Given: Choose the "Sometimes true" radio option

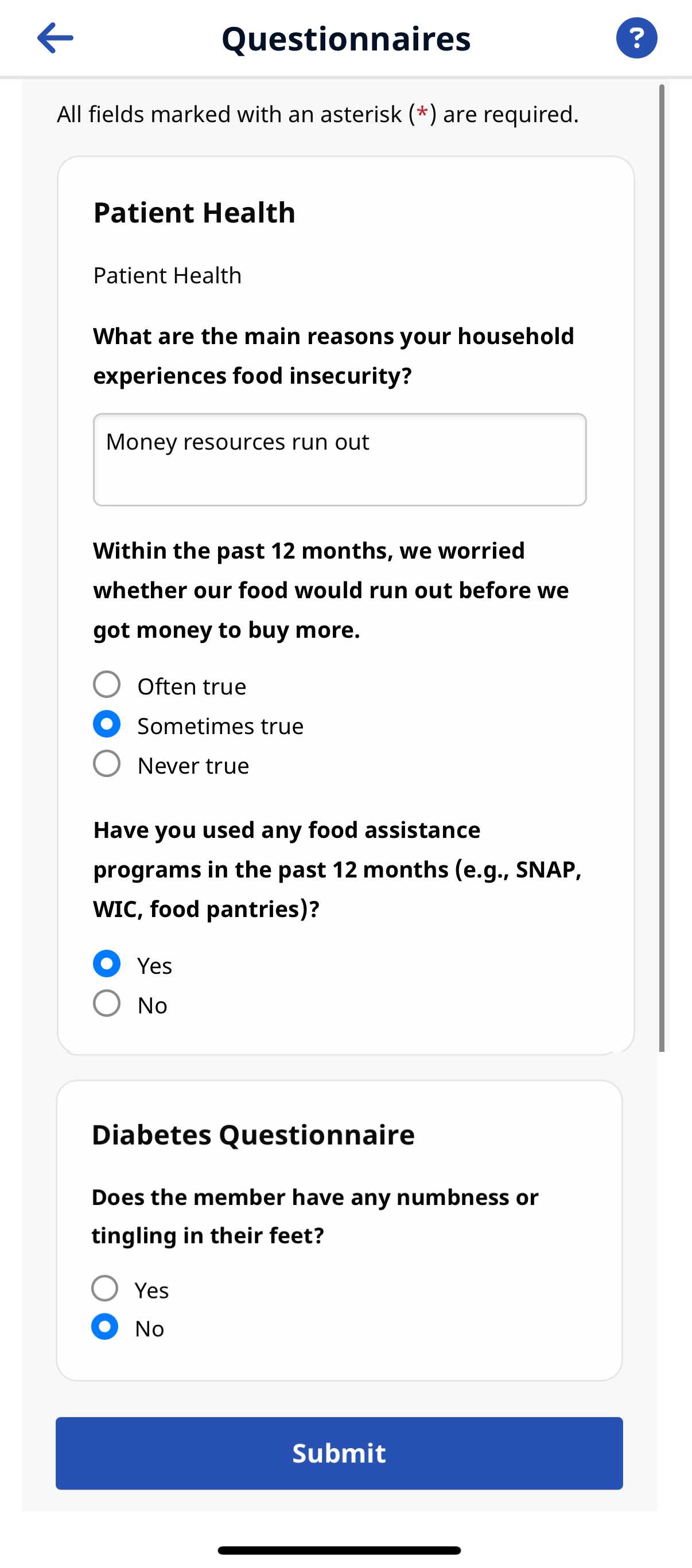Looking at the screenshot, I should 107,724.
